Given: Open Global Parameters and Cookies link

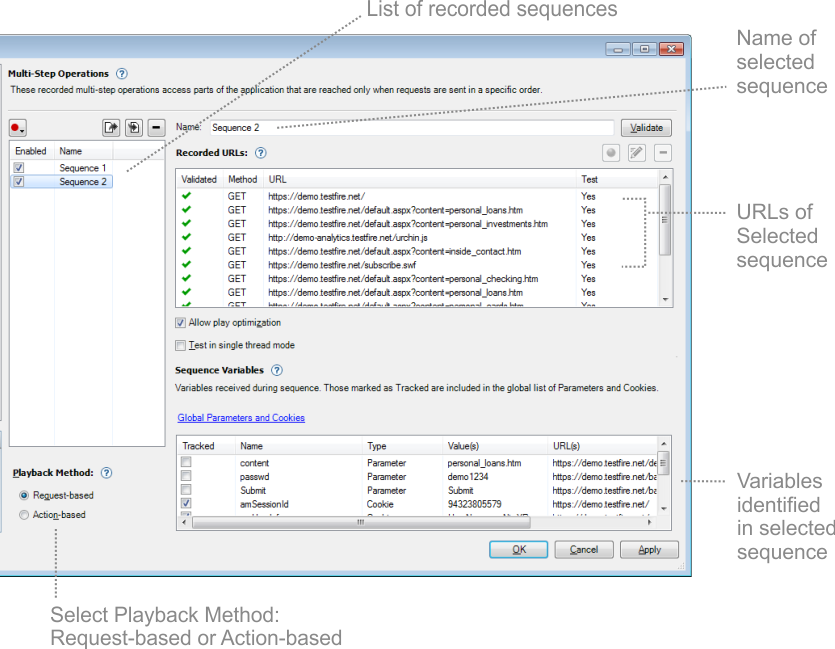Looking at the screenshot, I should click(x=241, y=418).
